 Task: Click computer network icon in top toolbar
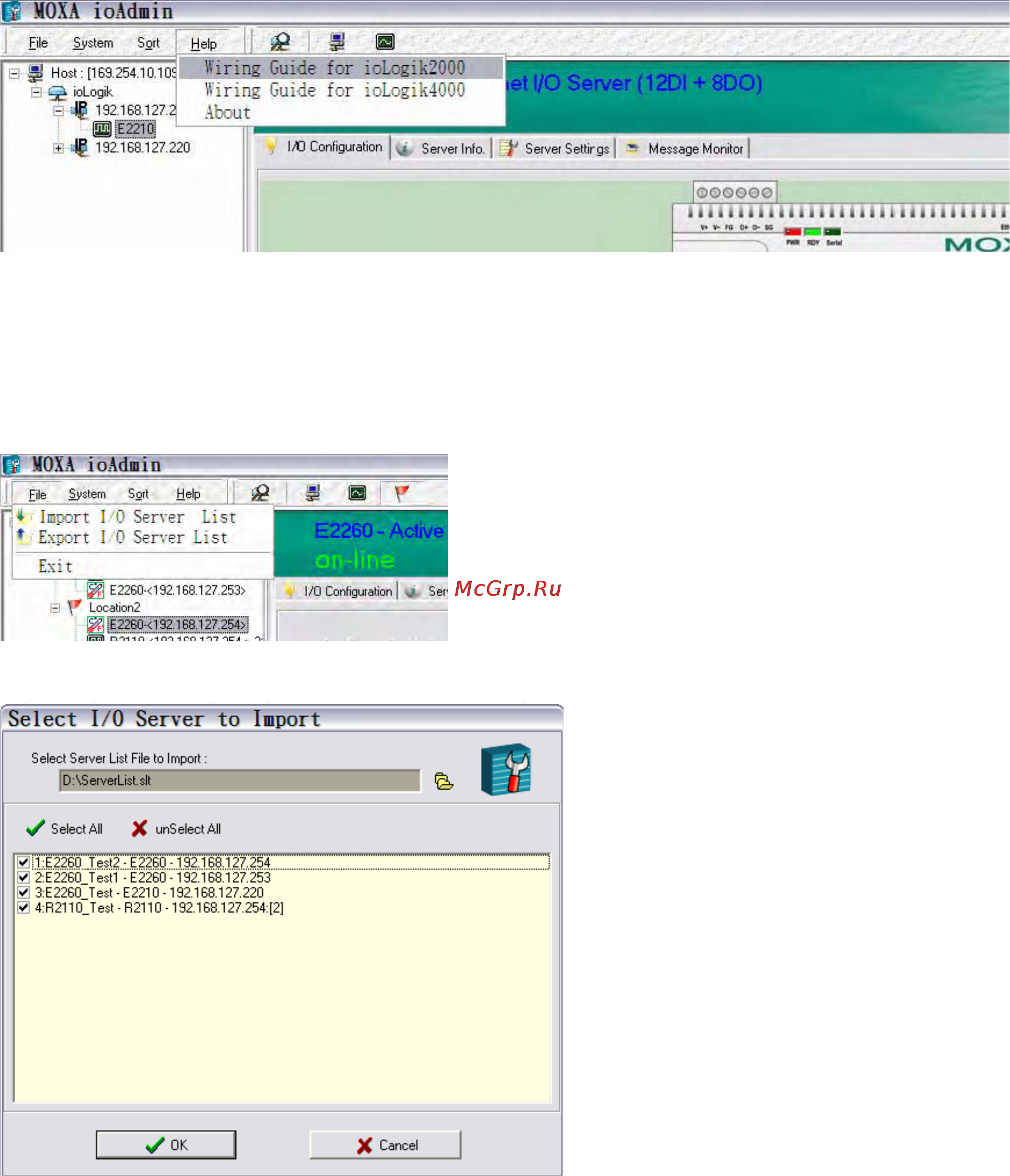click(x=337, y=42)
